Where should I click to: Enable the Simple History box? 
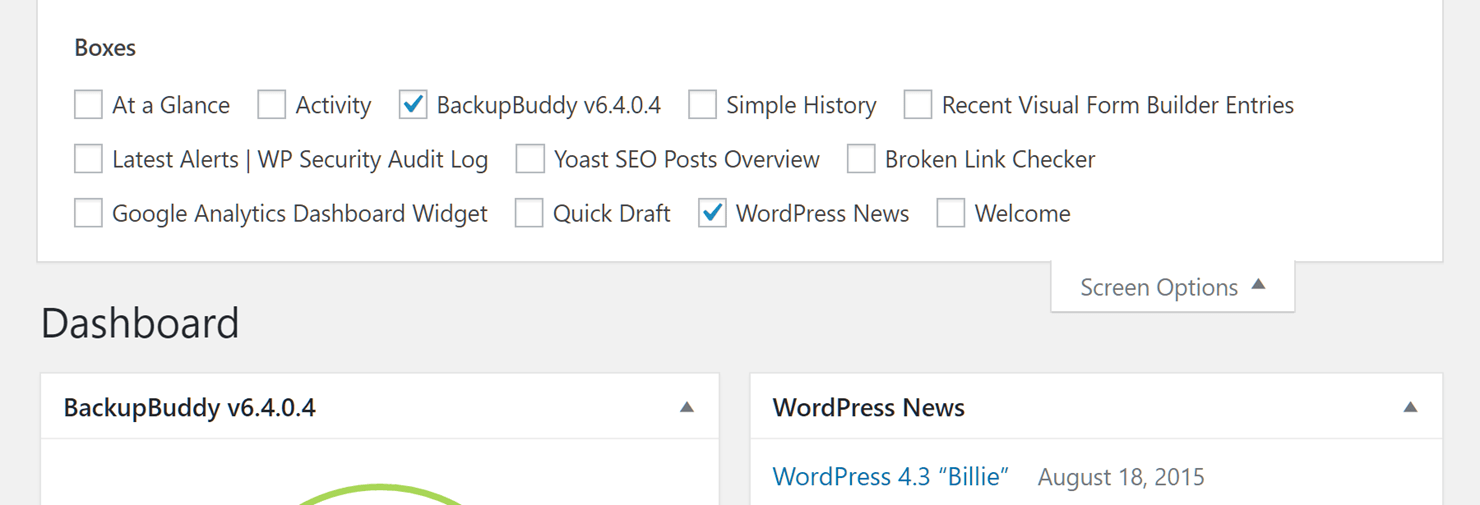702,104
